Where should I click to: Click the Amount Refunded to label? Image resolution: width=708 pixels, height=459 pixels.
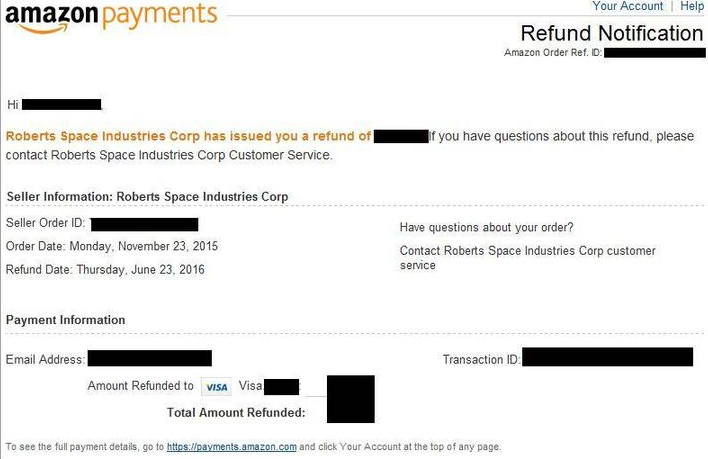pos(140,386)
